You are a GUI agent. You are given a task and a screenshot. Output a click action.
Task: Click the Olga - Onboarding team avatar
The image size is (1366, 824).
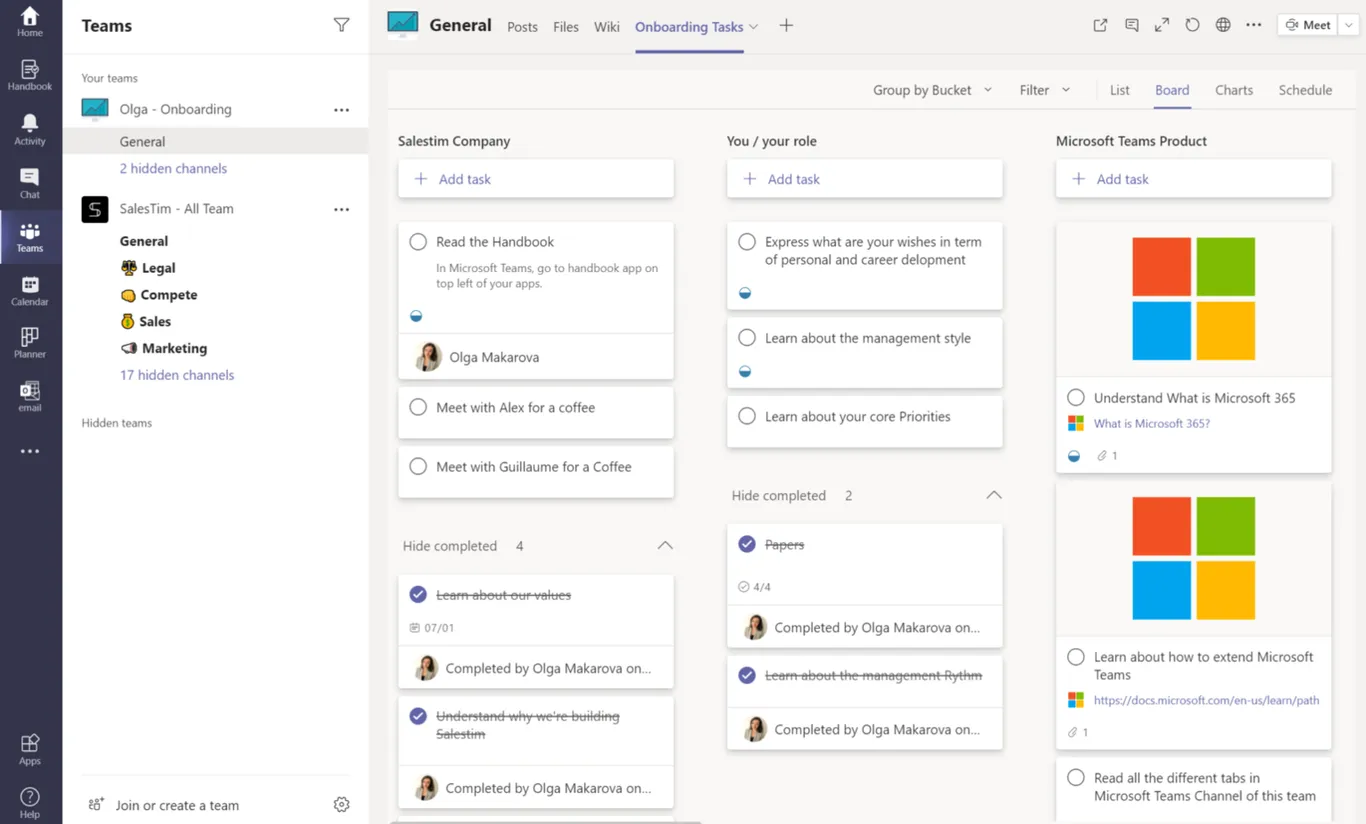[x=95, y=109]
